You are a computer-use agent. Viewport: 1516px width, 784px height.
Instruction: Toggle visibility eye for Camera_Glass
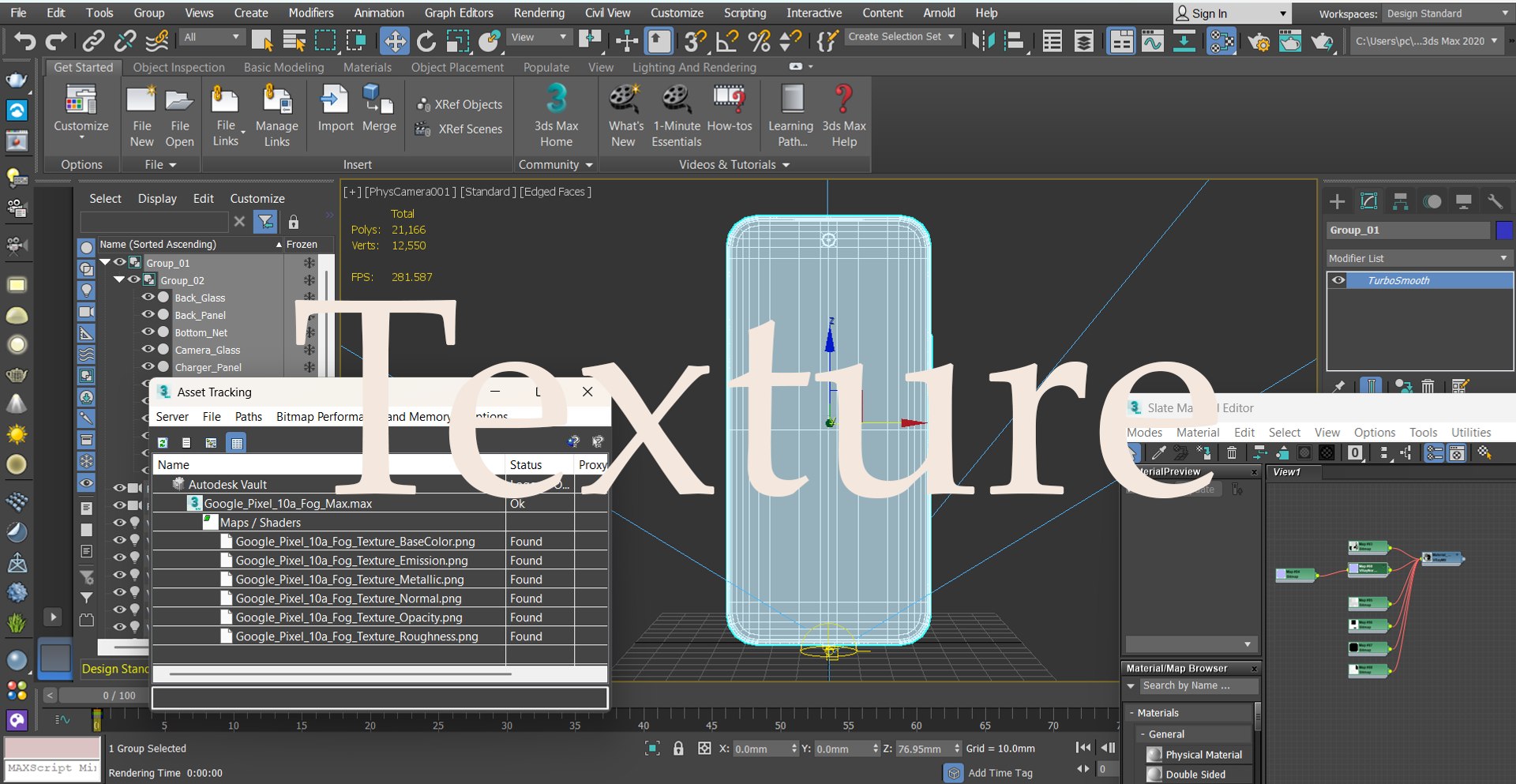pyautogui.click(x=148, y=349)
